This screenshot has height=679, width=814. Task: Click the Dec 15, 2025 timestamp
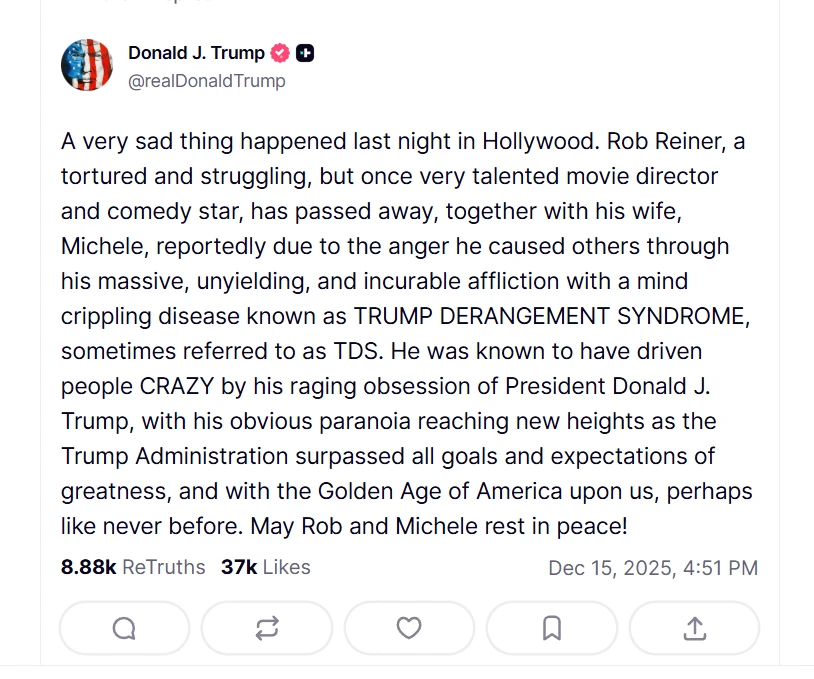click(x=653, y=568)
